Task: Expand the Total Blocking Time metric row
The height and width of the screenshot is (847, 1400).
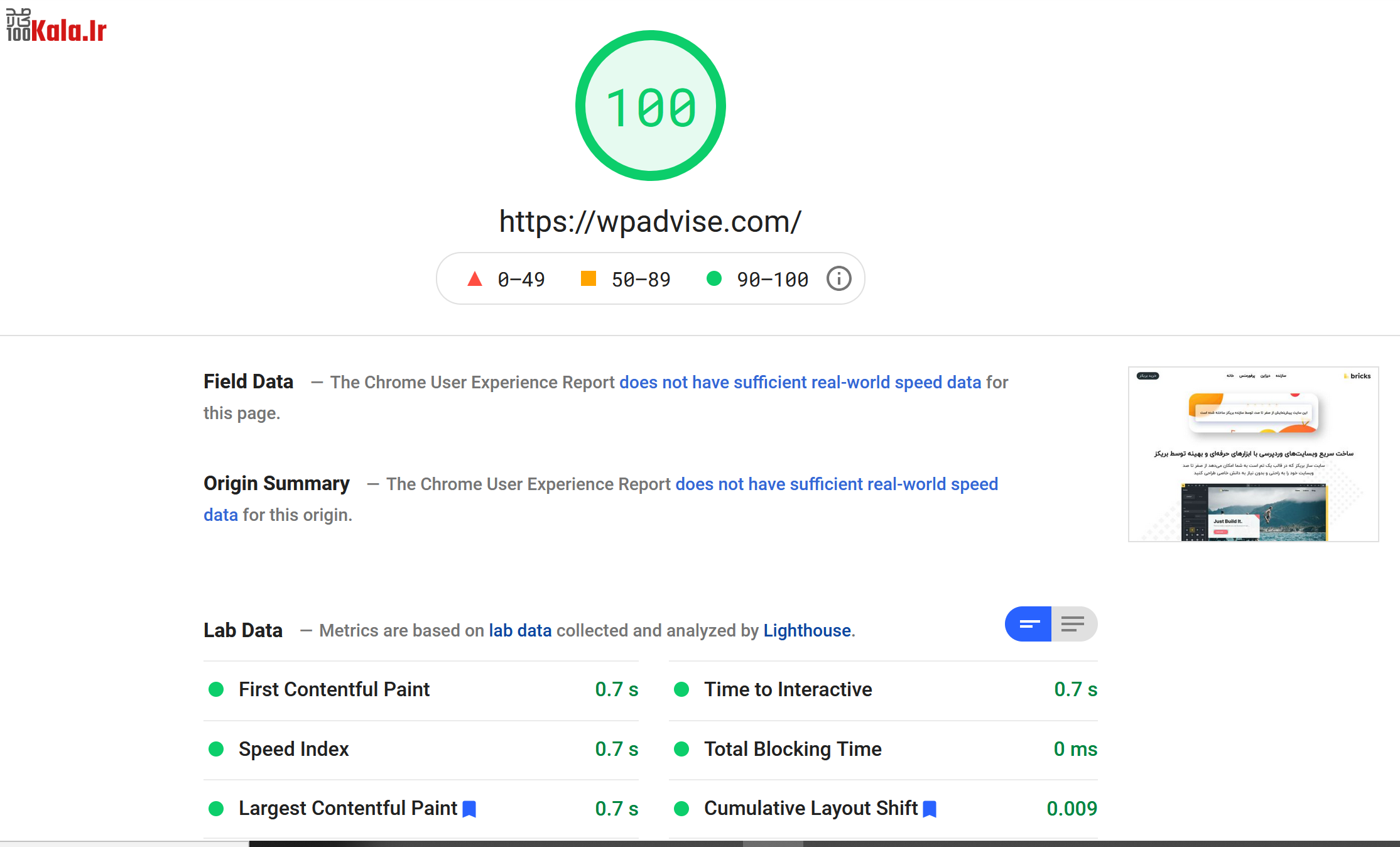Action: click(793, 749)
